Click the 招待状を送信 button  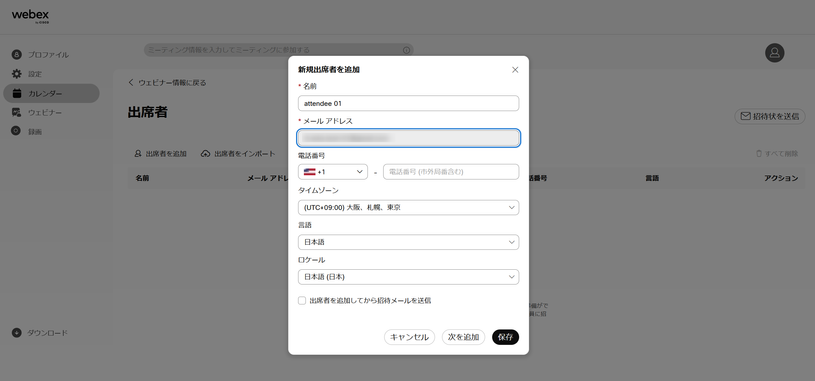pos(770,116)
